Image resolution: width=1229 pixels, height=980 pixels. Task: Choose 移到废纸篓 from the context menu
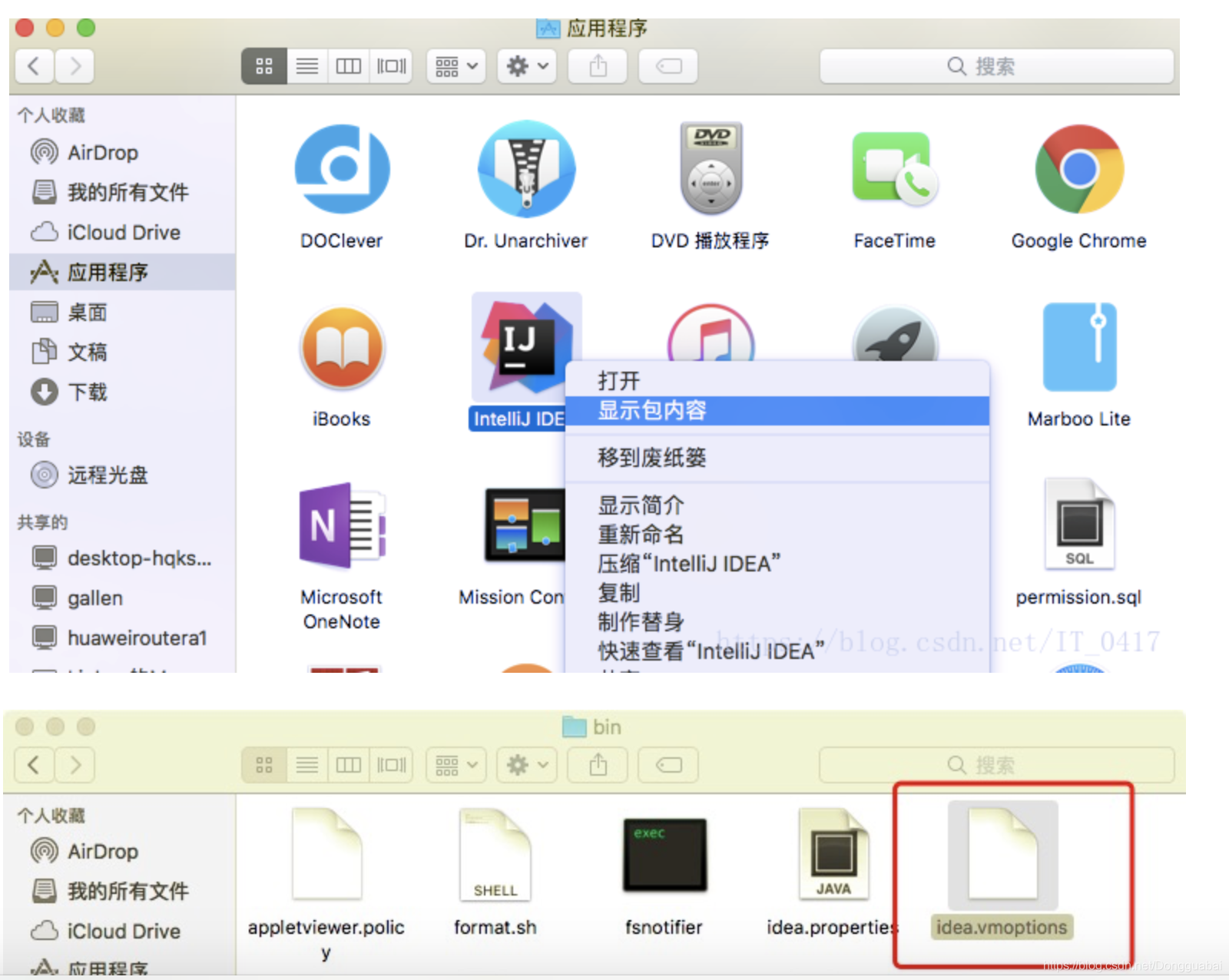[777, 458]
